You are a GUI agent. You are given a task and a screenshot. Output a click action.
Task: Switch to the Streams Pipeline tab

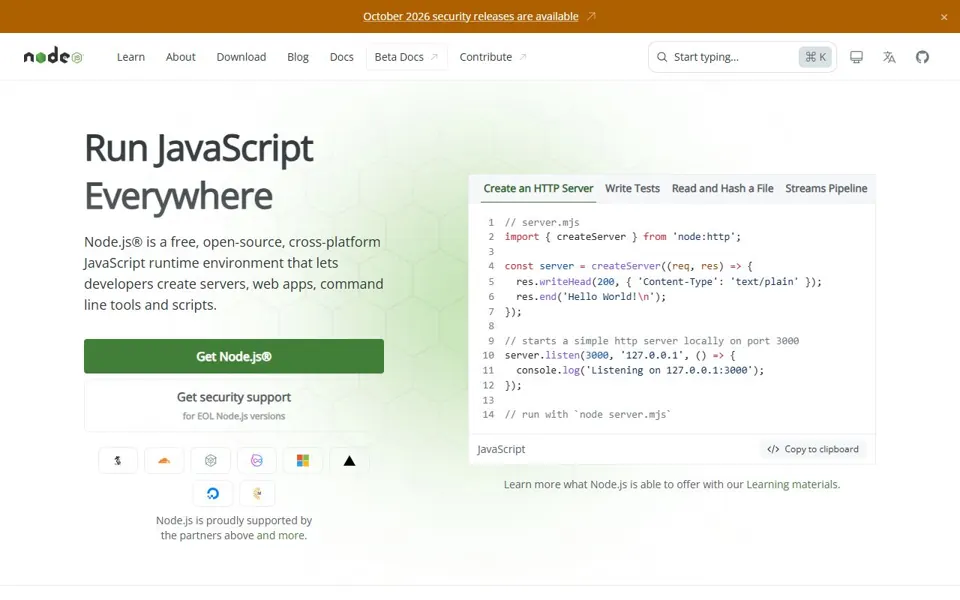(x=826, y=189)
